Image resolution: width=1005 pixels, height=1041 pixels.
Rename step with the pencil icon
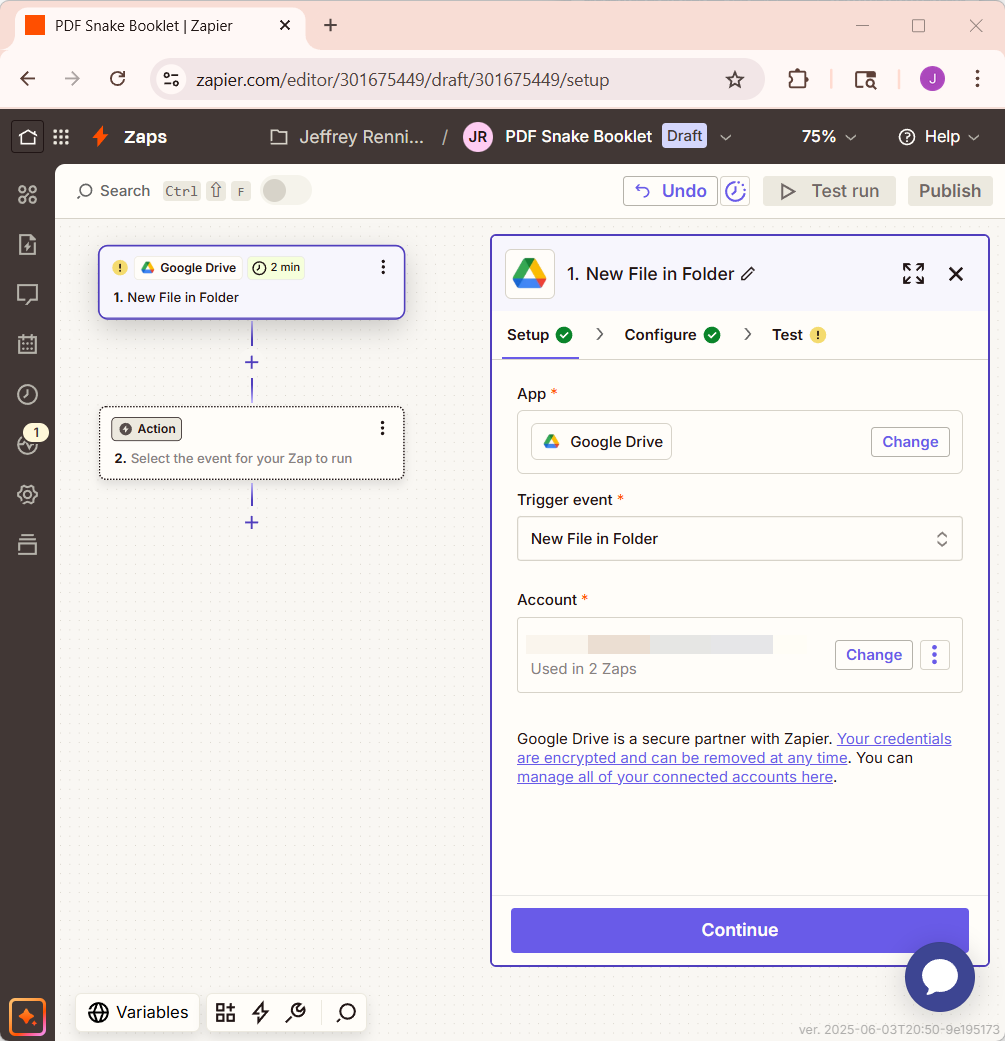pyautogui.click(x=748, y=274)
